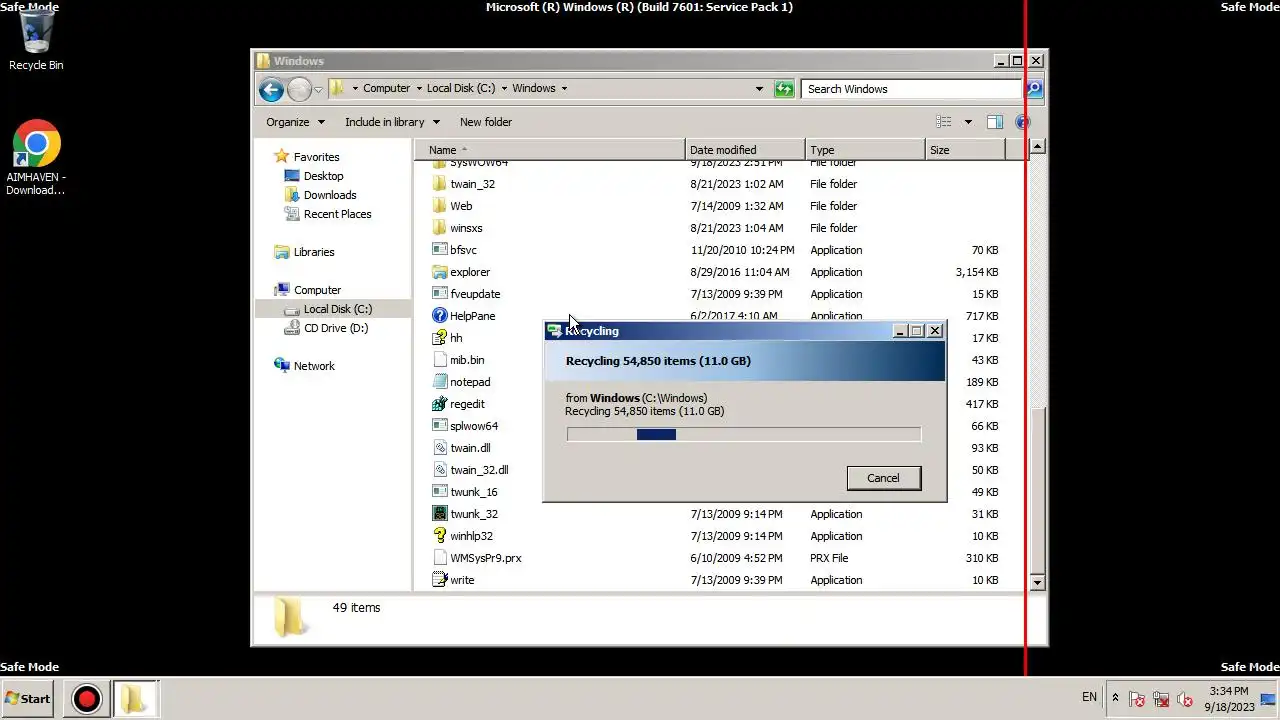Select the winhlp32 application icon
The image size is (1280, 720).
(x=440, y=536)
